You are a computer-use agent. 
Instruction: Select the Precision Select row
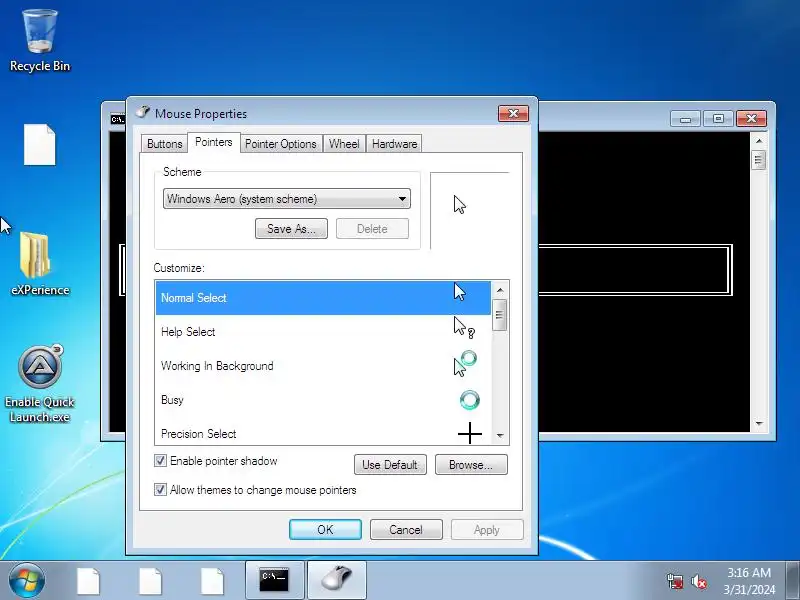pos(323,433)
